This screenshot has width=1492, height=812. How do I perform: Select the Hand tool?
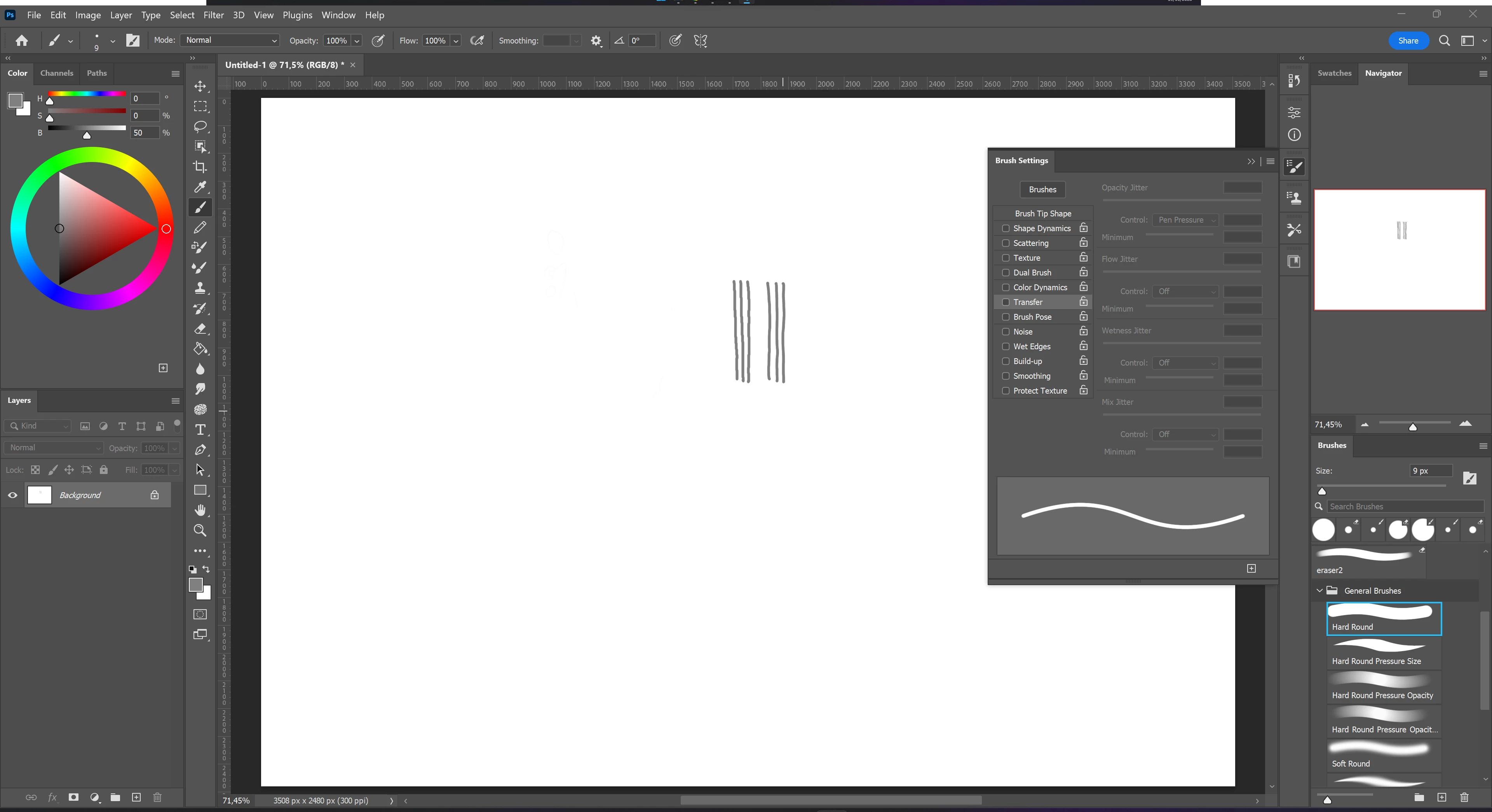coord(200,510)
